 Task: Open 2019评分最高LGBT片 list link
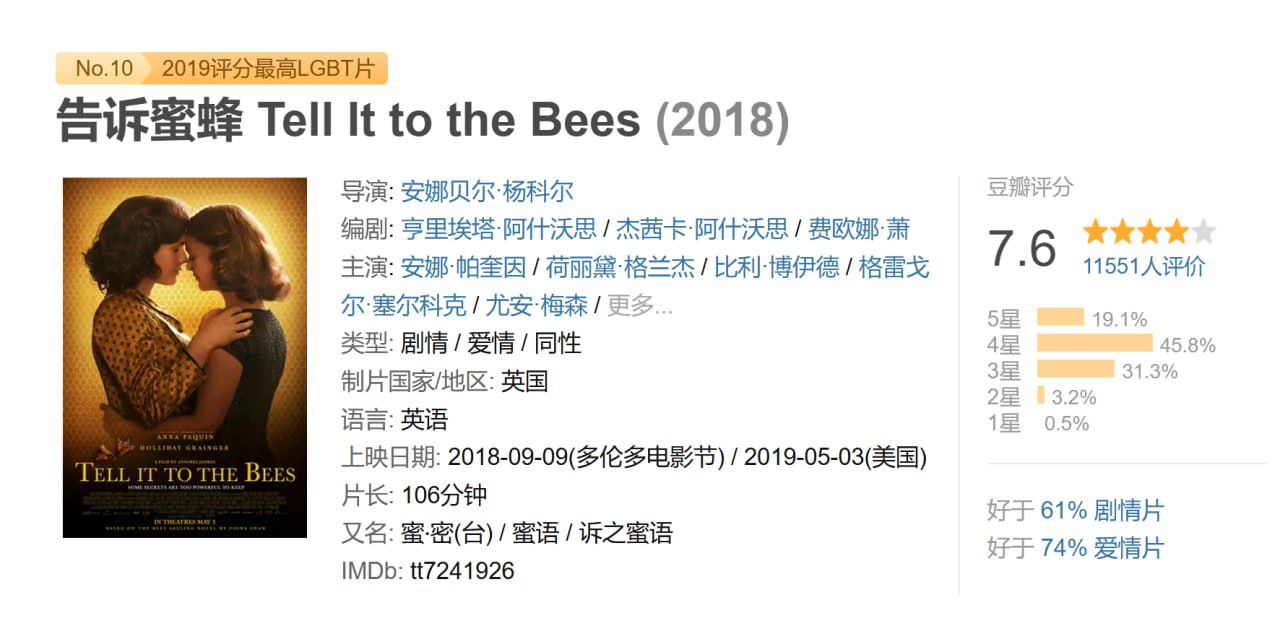pyautogui.click(x=267, y=68)
